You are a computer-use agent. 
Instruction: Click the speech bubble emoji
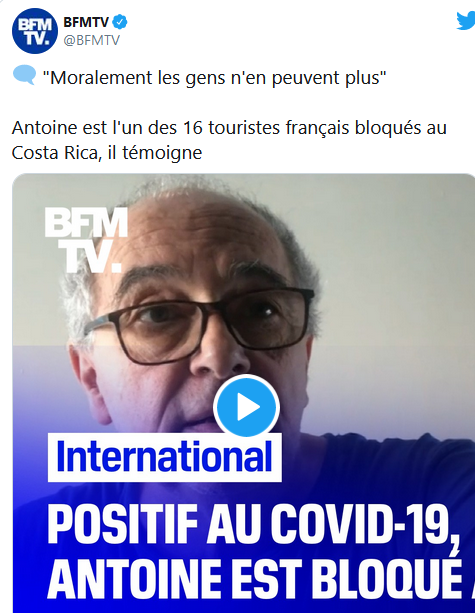tap(24, 75)
